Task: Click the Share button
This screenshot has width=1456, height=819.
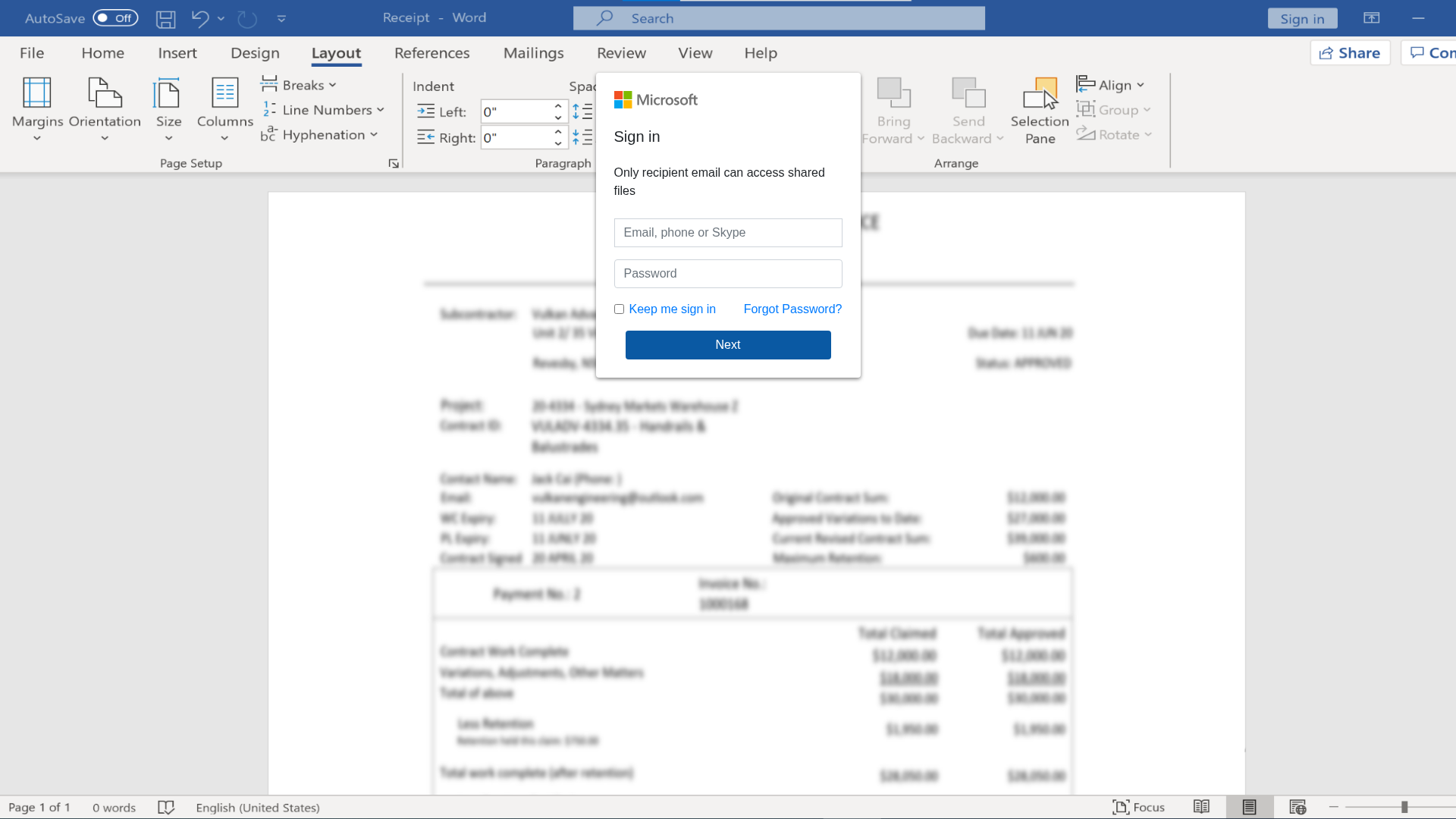Action: (x=1350, y=53)
